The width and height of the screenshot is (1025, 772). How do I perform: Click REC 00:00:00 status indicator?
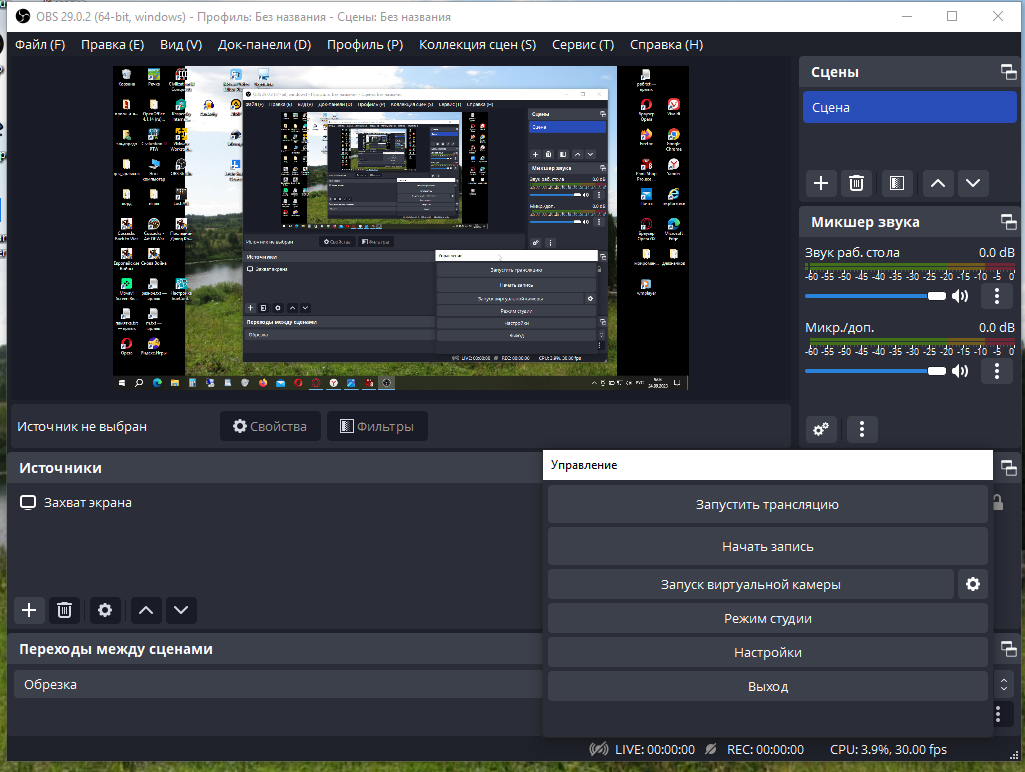[755, 749]
